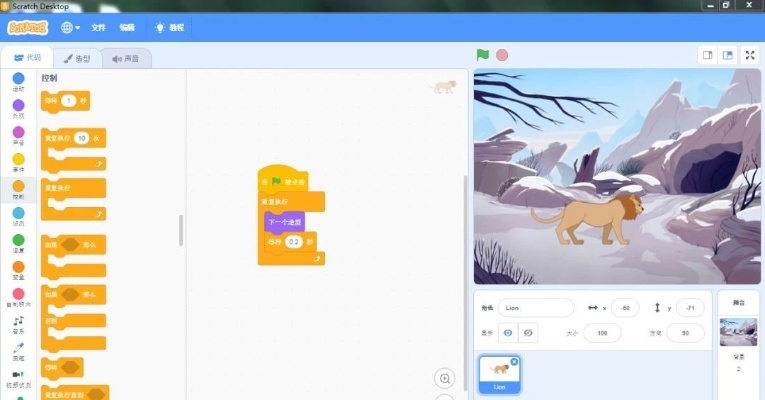
Task: Delete the Lion sprite with X button
Action: click(x=514, y=361)
